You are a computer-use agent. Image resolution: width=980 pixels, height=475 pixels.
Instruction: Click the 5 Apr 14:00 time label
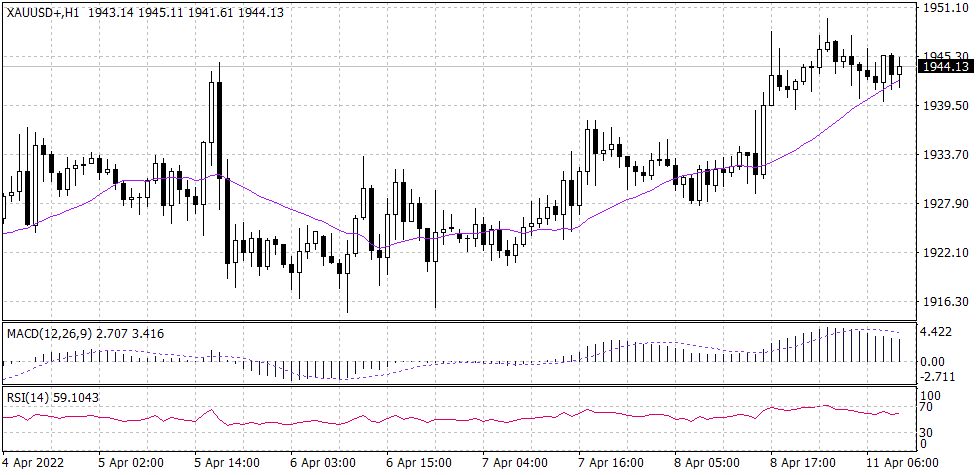coord(226,464)
